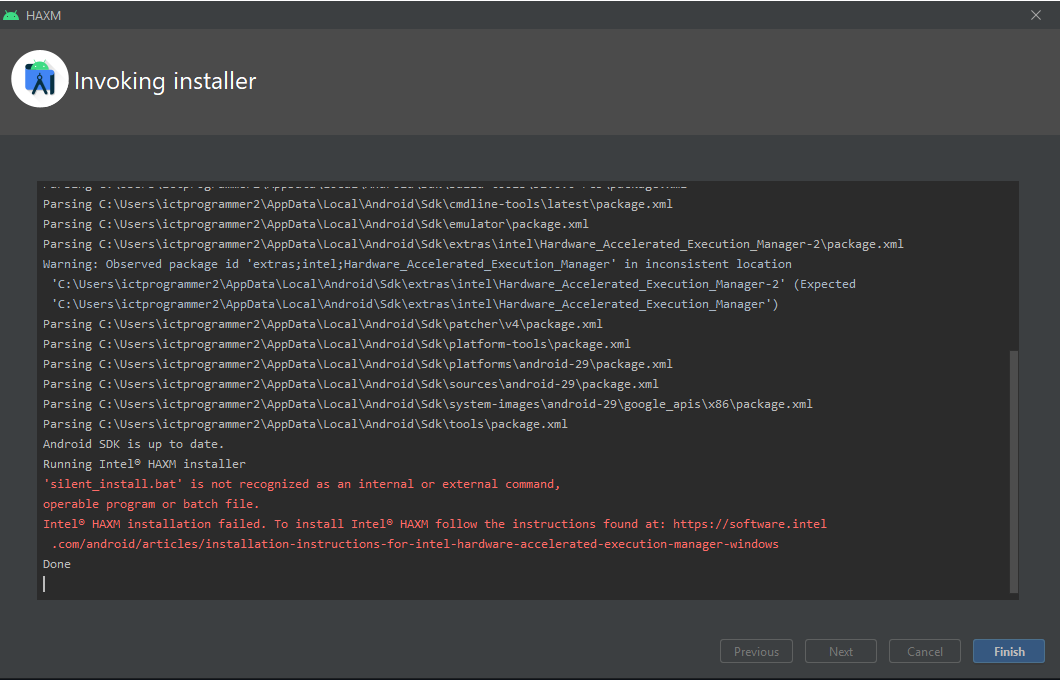Click the Previous button
1060x680 pixels.
coord(756,652)
